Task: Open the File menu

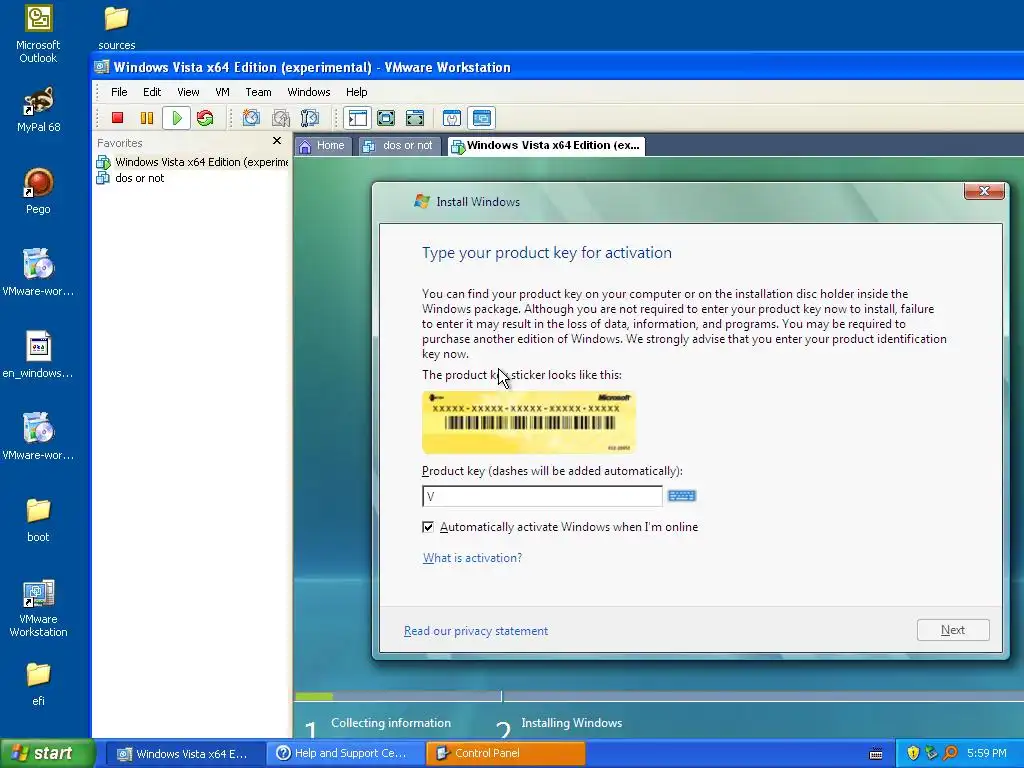Action: pos(119,92)
